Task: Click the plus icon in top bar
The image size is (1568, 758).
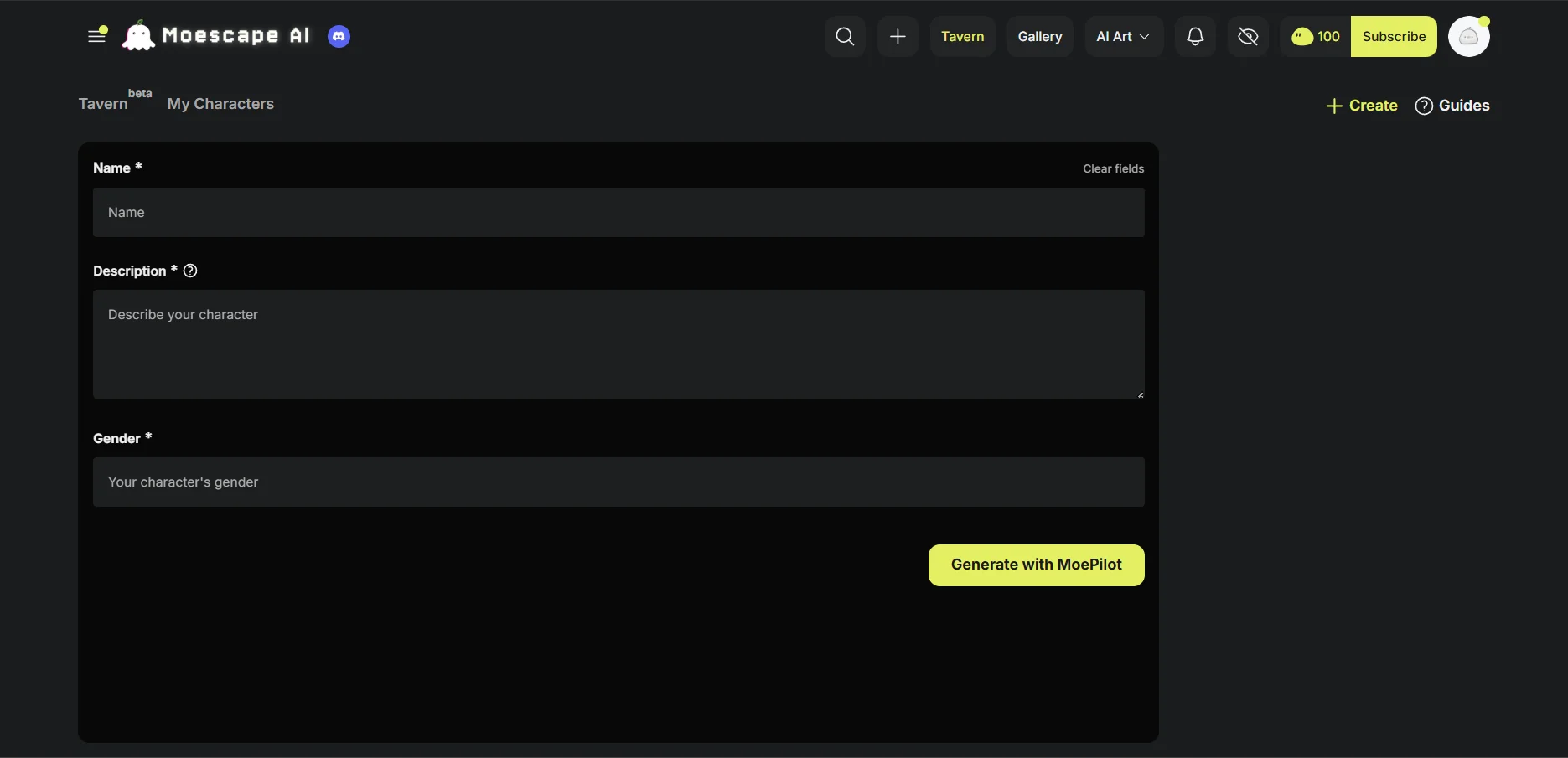Action: [x=898, y=36]
